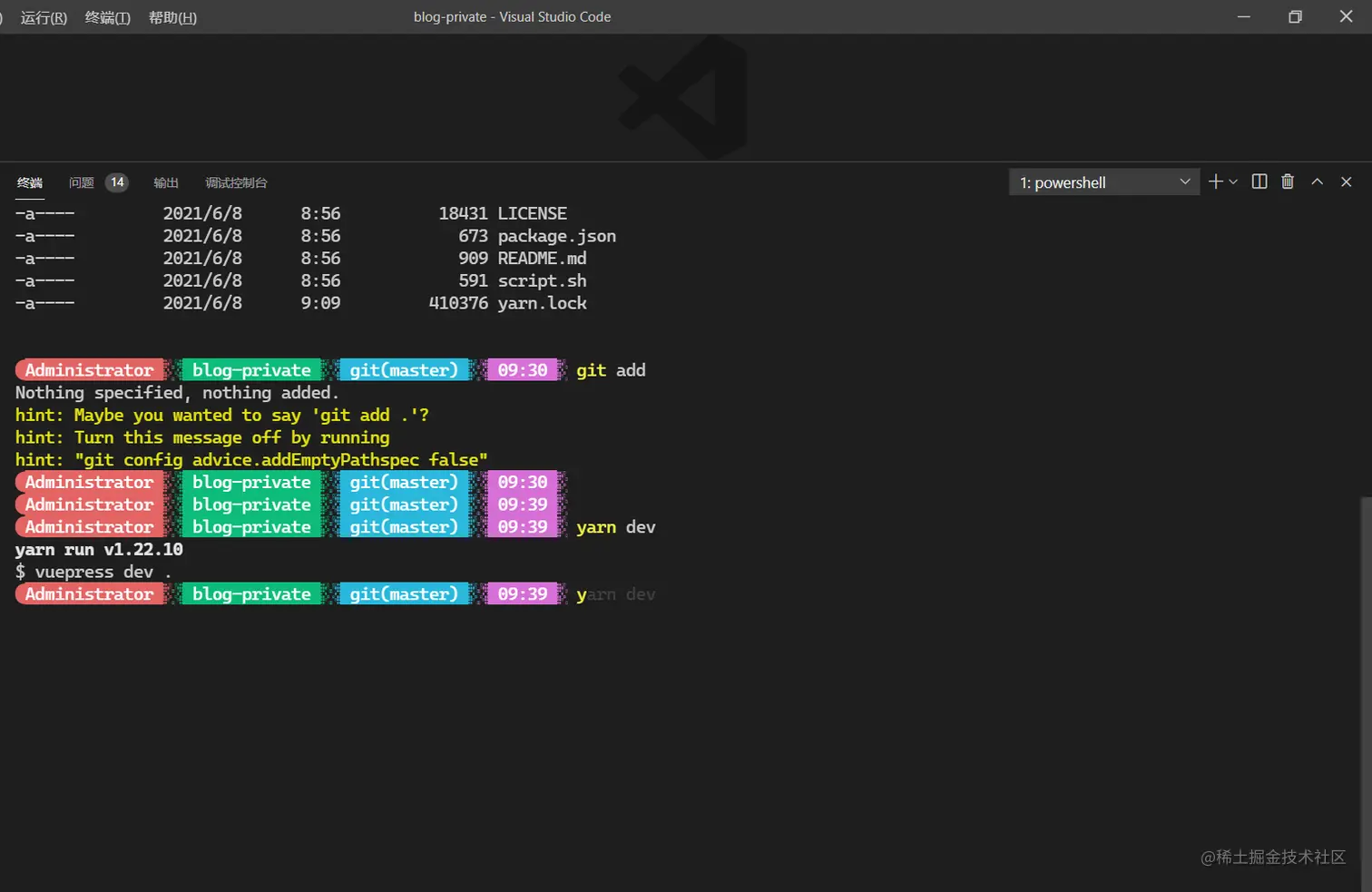Screen dimensions: 1372x892
Task: Open the '1: powershell' terminal selector
Action: click(1103, 182)
